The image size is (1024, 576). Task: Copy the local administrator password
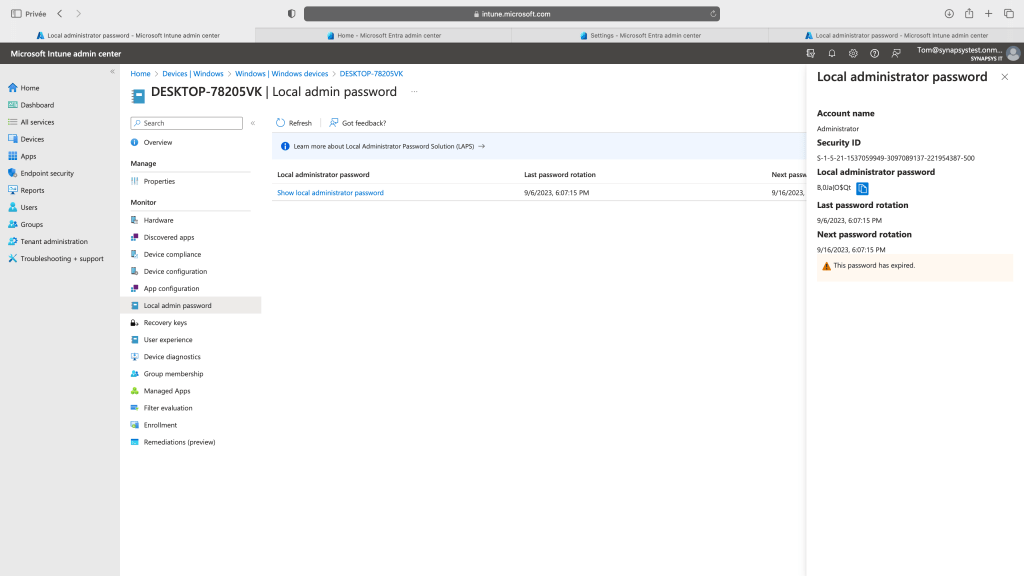pyautogui.click(x=863, y=188)
